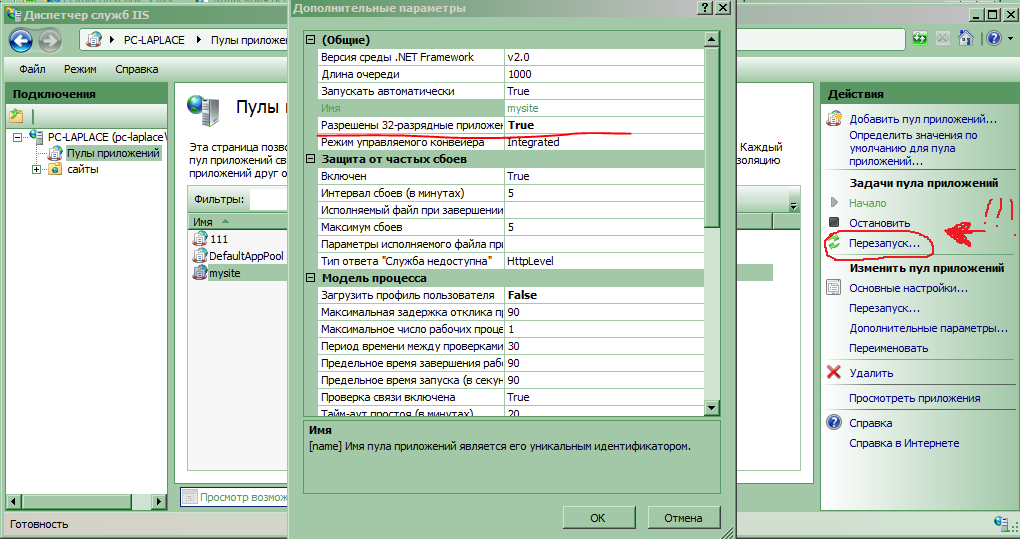Select Пулы приложений in the tree

coord(113,153)
